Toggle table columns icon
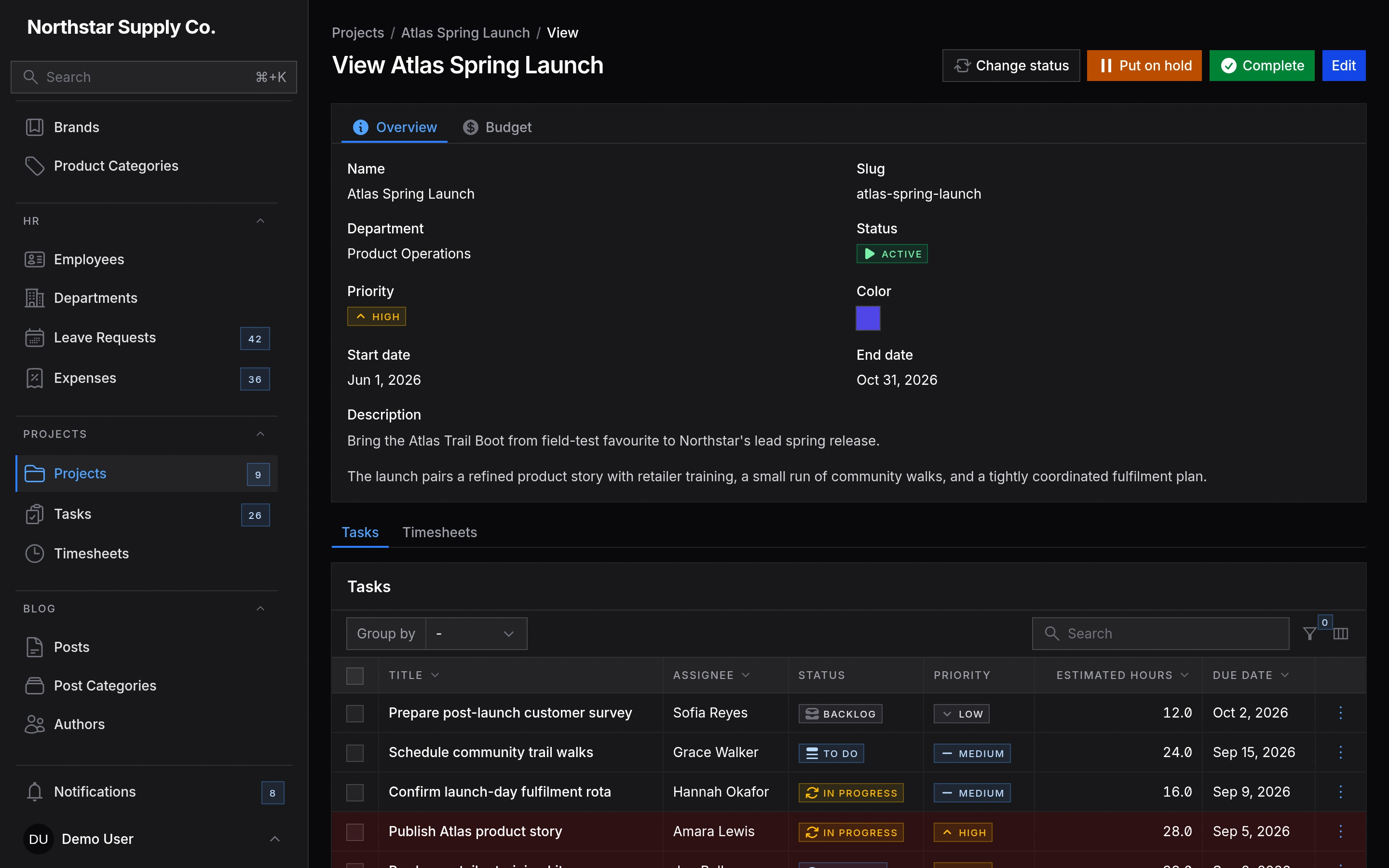 click(x=1340, y=634)
